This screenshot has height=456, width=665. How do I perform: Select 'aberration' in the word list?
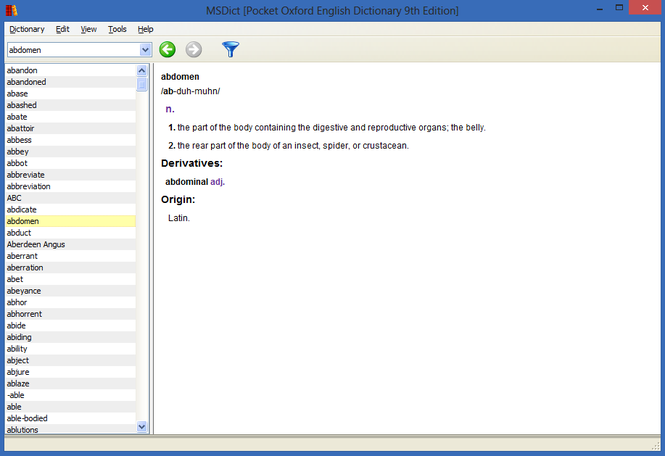click(70, 268)
